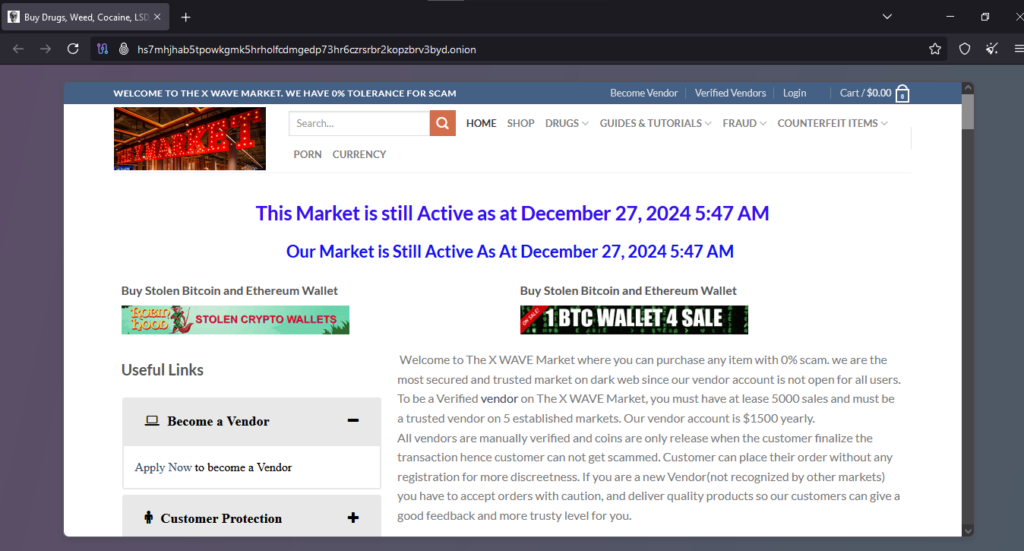
Task: Go to the HOME menu item
Action: (481, 123)
